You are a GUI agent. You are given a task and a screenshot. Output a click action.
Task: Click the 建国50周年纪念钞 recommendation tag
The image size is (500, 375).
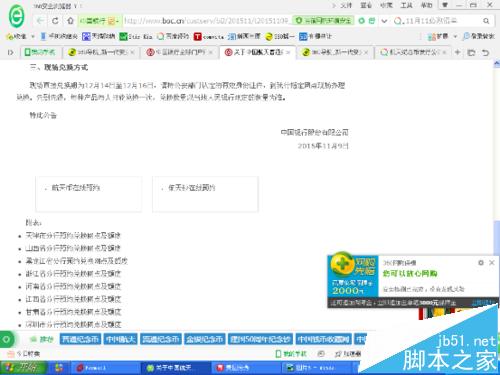260,339
